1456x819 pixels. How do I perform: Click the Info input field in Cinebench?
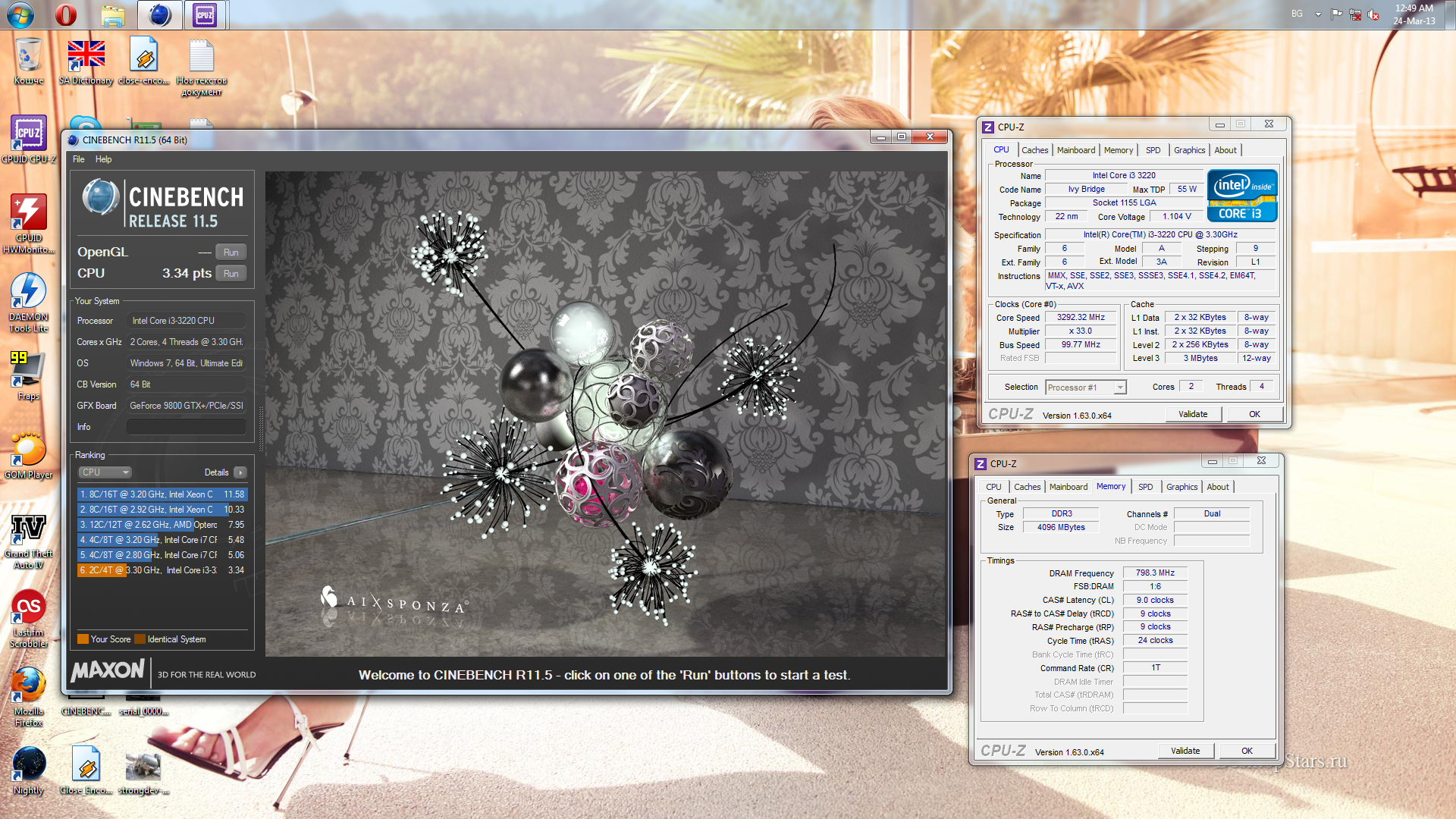click(186, 427)
